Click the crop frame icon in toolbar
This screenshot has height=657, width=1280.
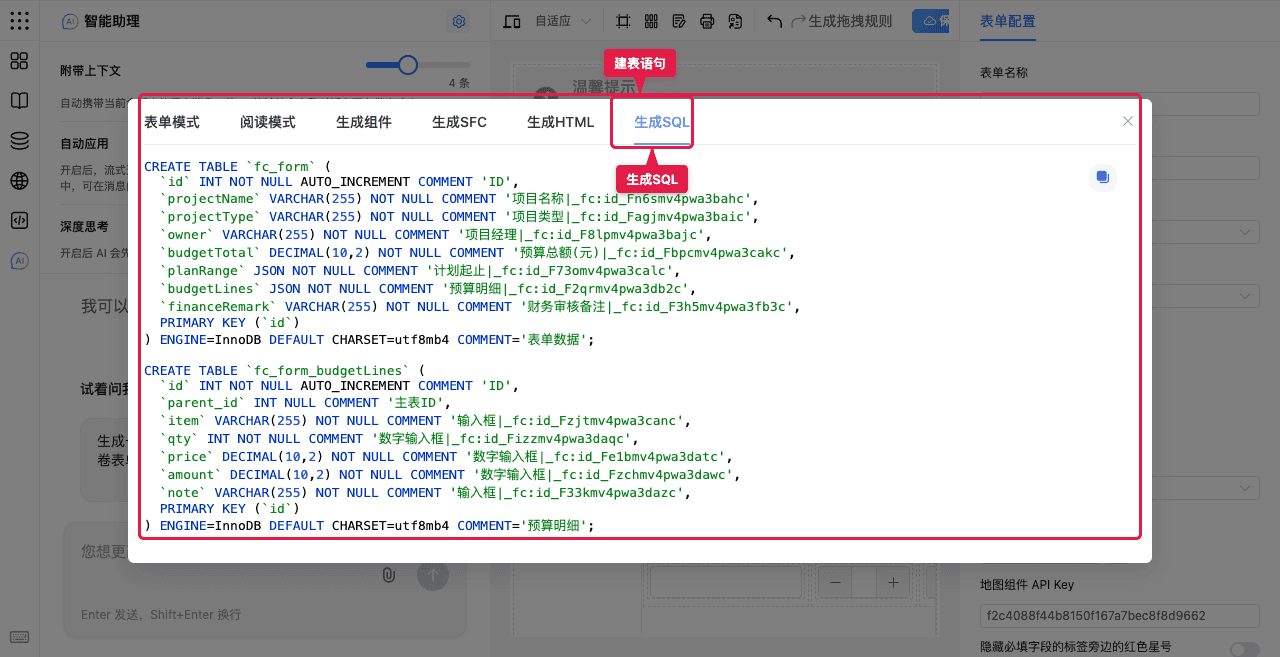623,21
